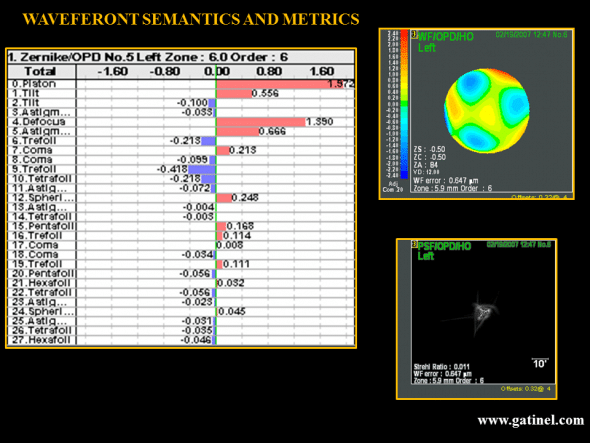Click 'ZS : -0.50' in wavefront panel
The width and height of the screenshot is (590, 443).
click(x=429, y=149)
